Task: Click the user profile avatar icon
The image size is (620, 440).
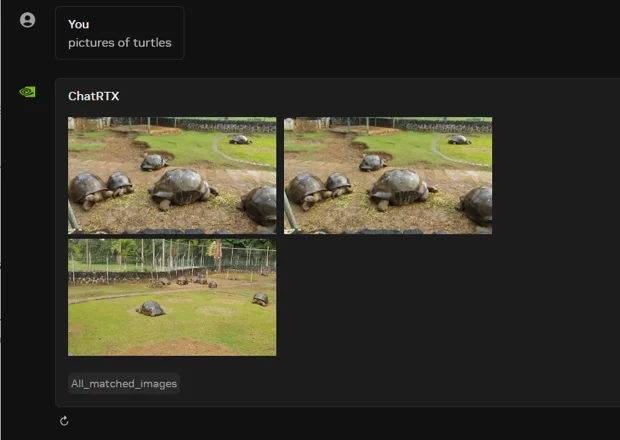Action: pyautogui.click(x=27, y=20)
